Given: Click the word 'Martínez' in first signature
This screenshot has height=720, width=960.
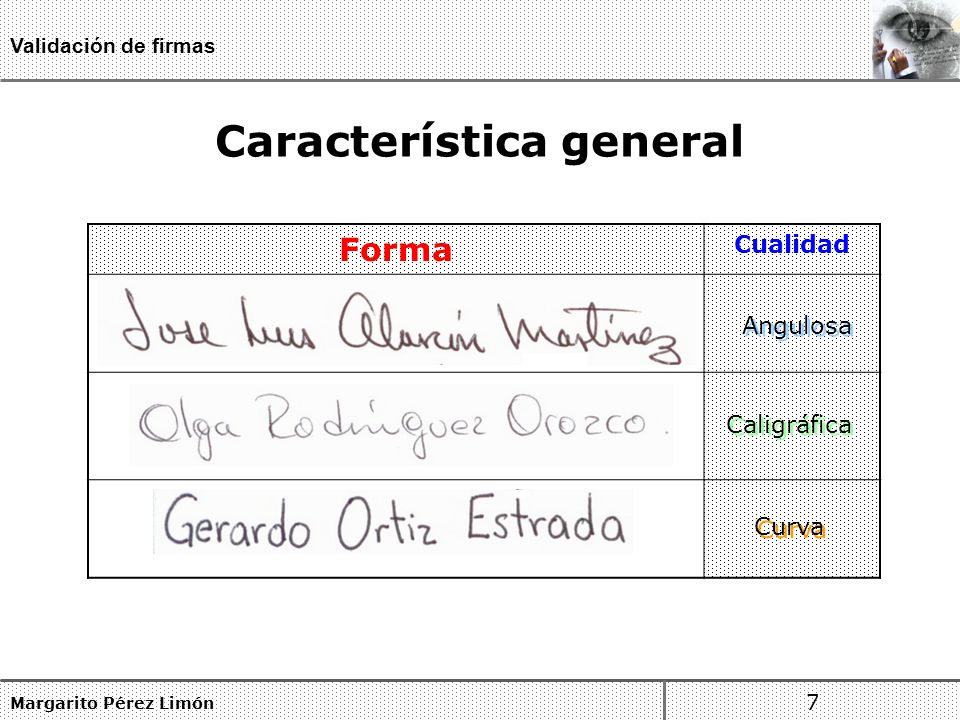Looking at the screenshot, I should 589,333.
